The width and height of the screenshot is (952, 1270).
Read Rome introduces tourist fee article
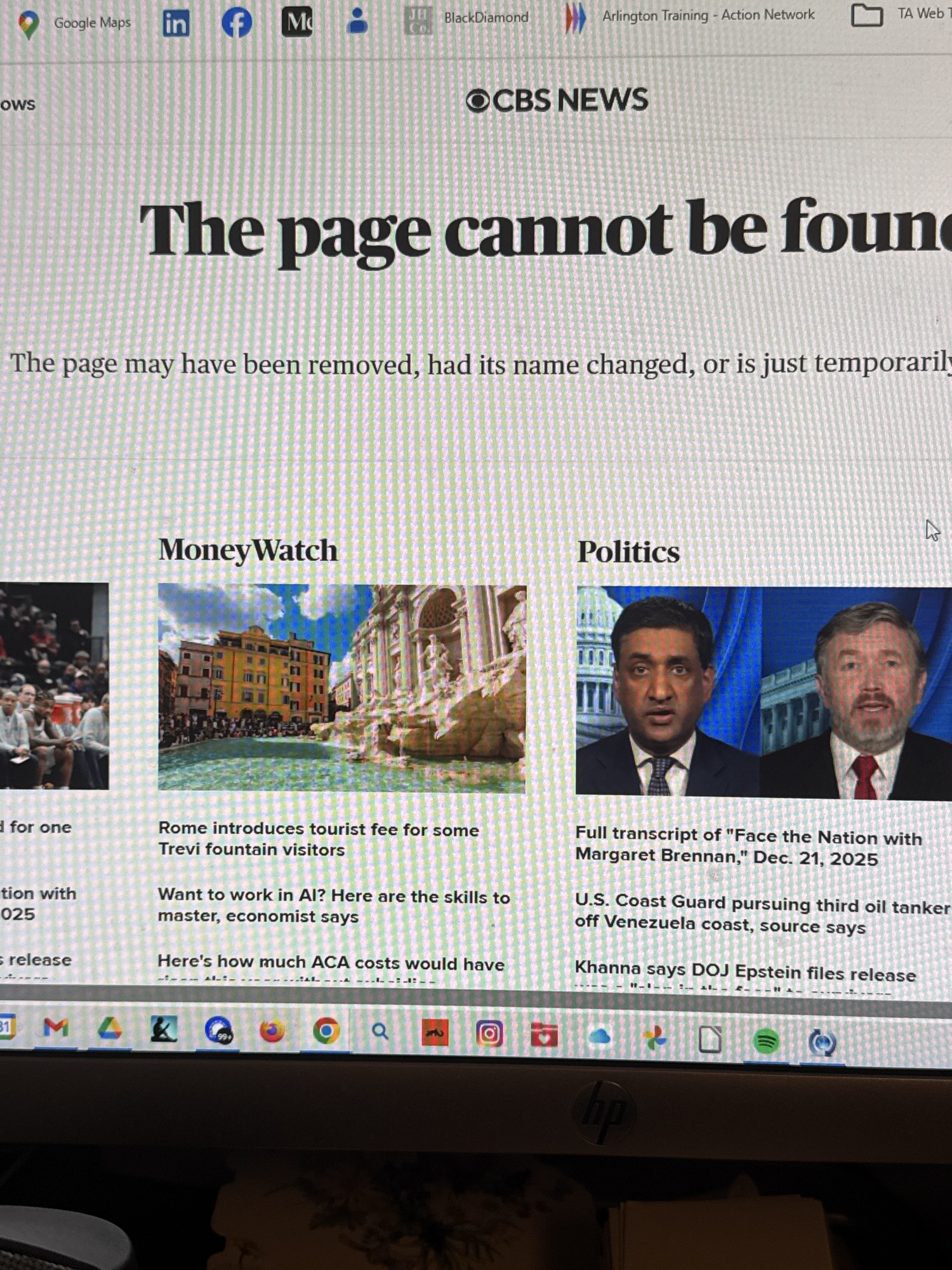tap(318, 839)
